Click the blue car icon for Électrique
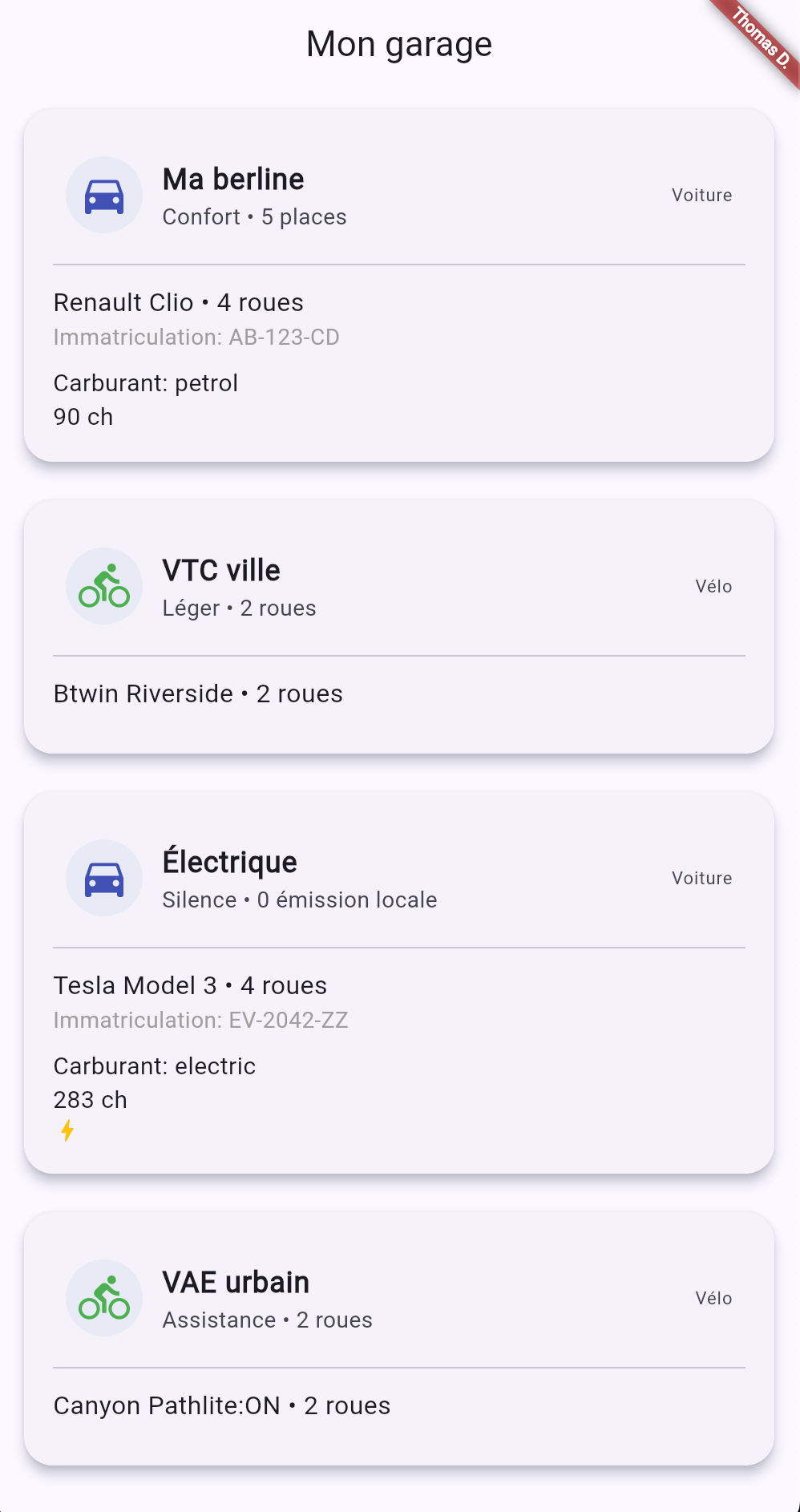The image size is (800, 1512). (x=104, y=879)
